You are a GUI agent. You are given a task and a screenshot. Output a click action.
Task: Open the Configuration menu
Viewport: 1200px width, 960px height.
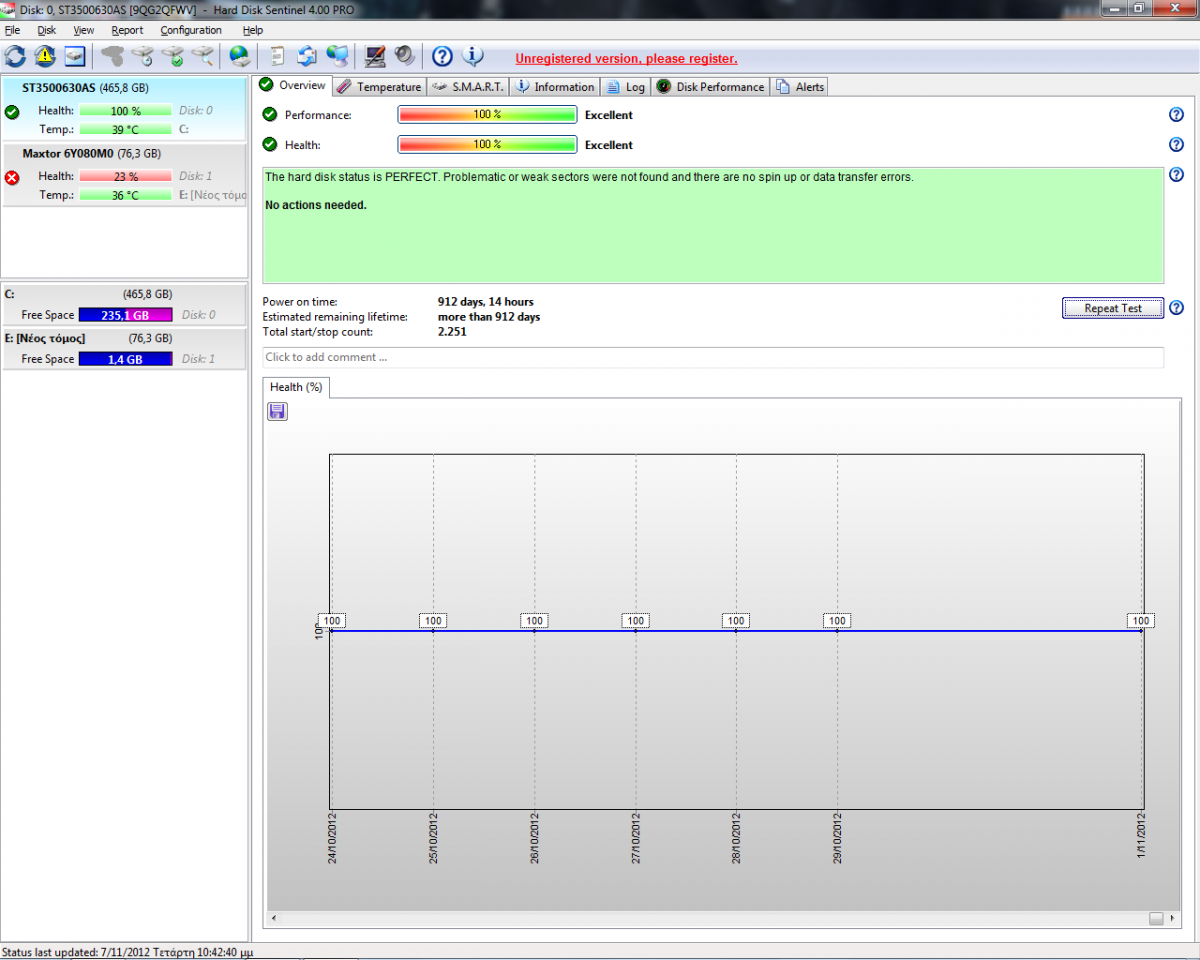click(191, 30)
